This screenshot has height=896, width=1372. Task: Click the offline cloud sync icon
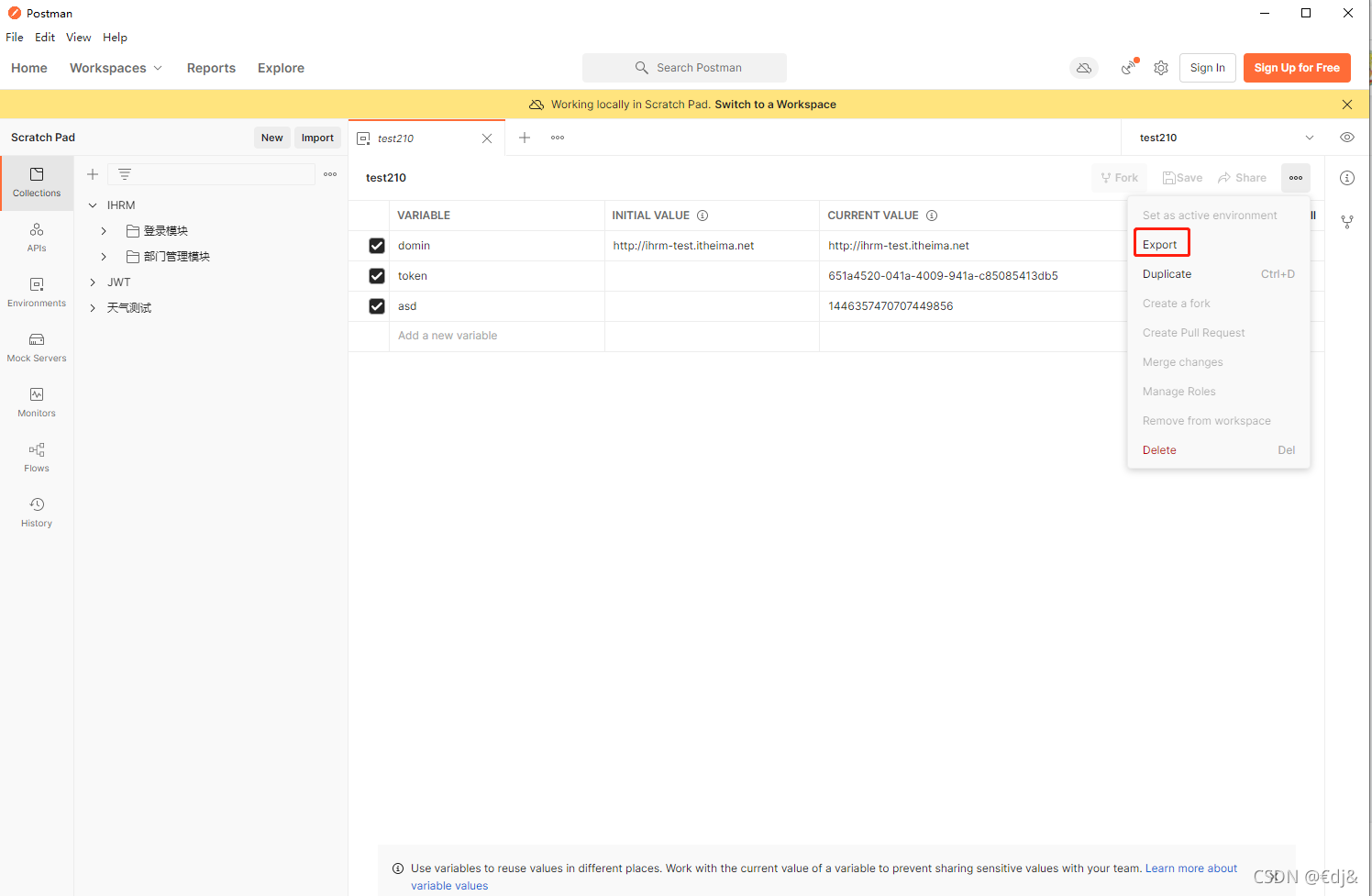[x=1084, y=68]
